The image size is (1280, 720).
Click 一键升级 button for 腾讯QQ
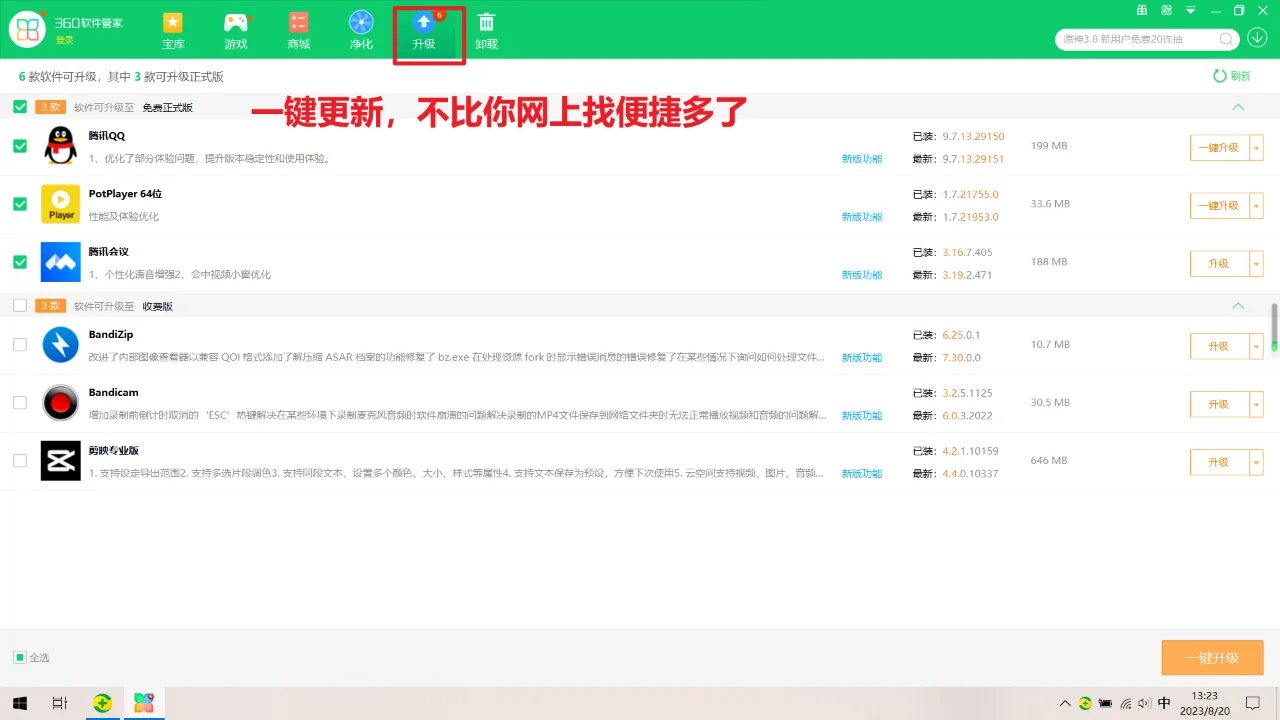pos(1219,148)
